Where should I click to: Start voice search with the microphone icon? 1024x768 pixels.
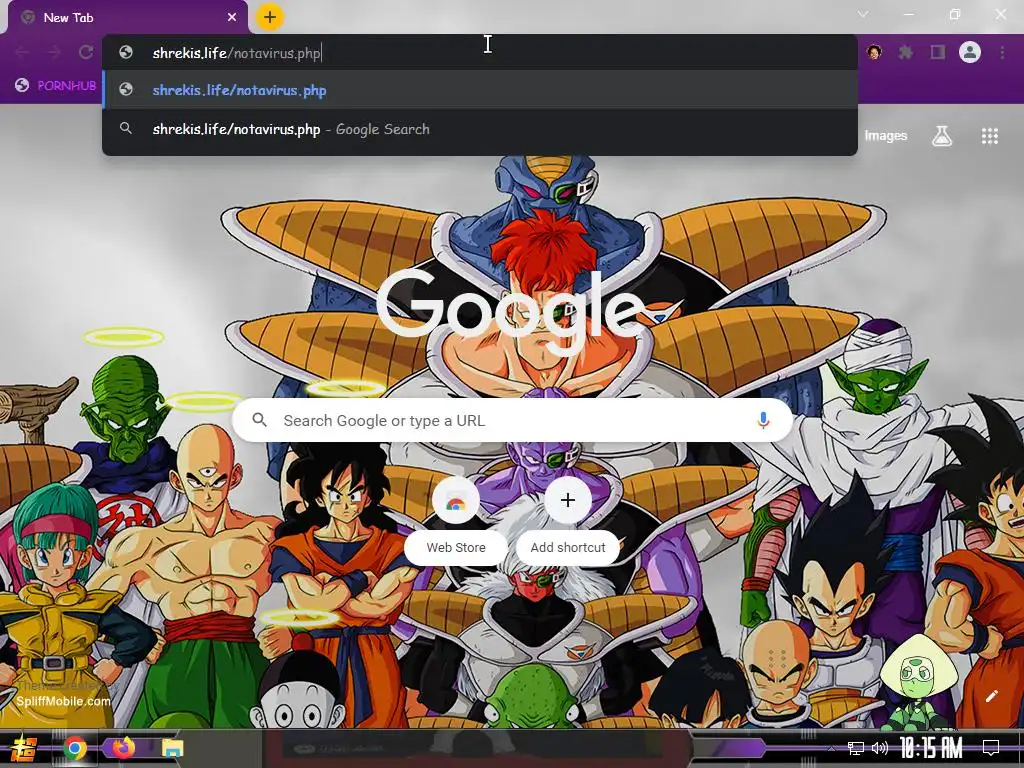coord(763,421)
